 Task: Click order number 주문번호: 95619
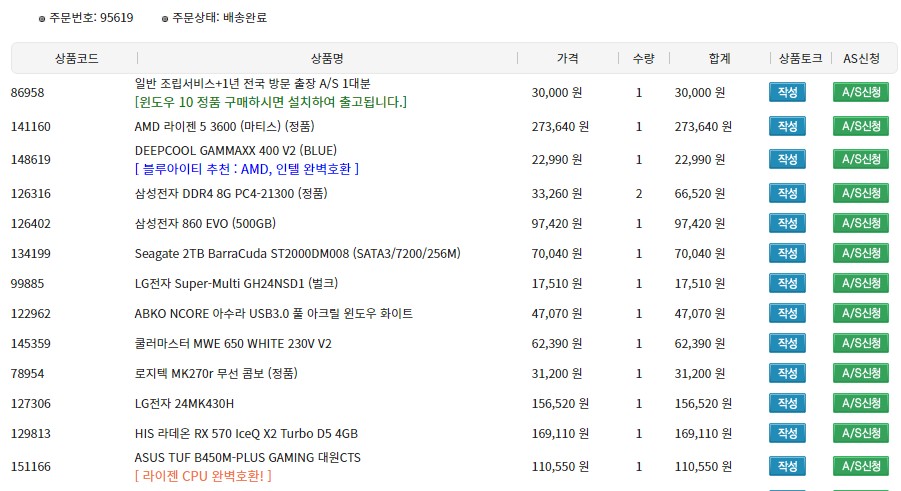pyautogui.click(x=91, y=18)
